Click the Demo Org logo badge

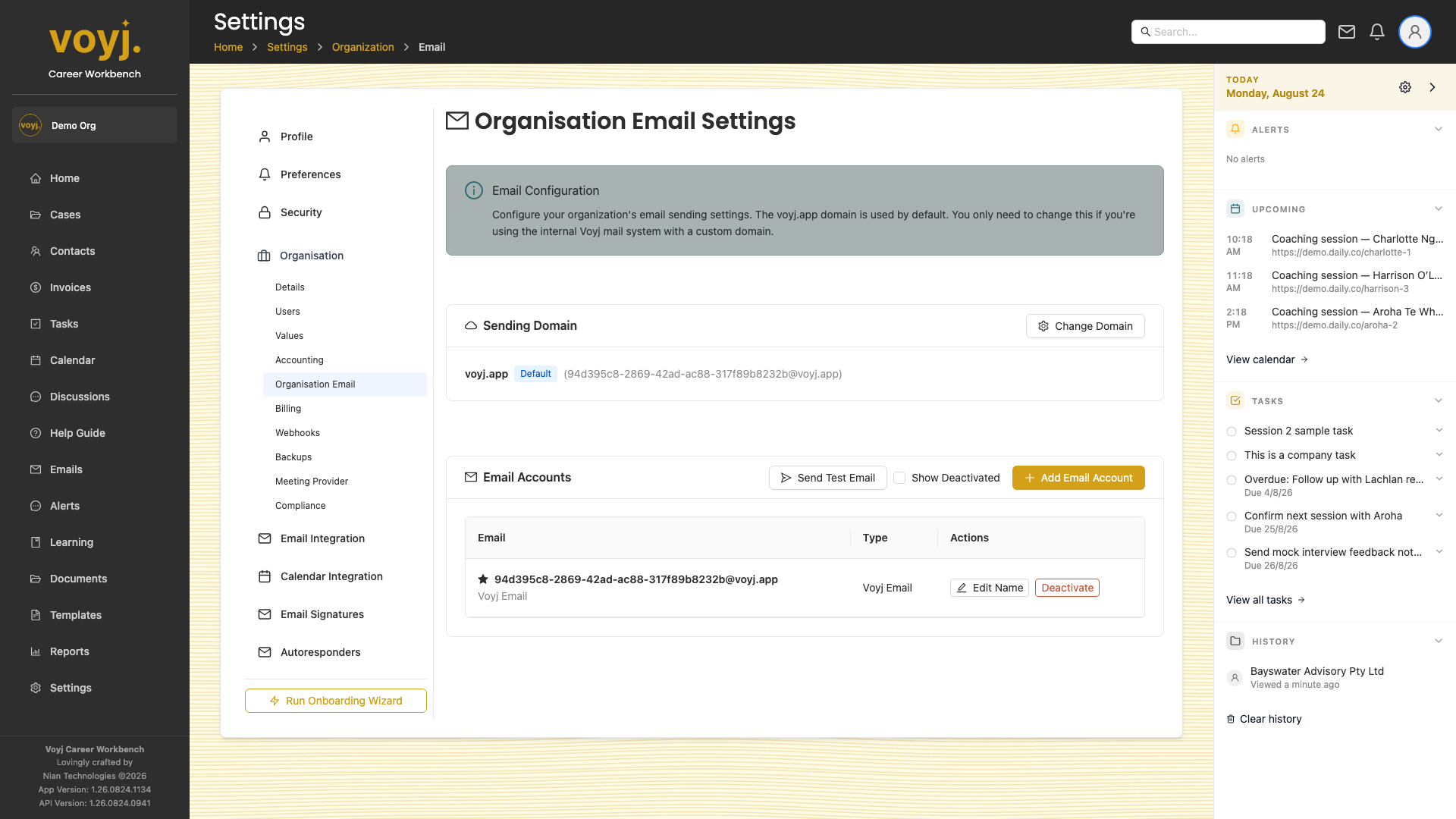pyautogui.click(x=30, y=125)
